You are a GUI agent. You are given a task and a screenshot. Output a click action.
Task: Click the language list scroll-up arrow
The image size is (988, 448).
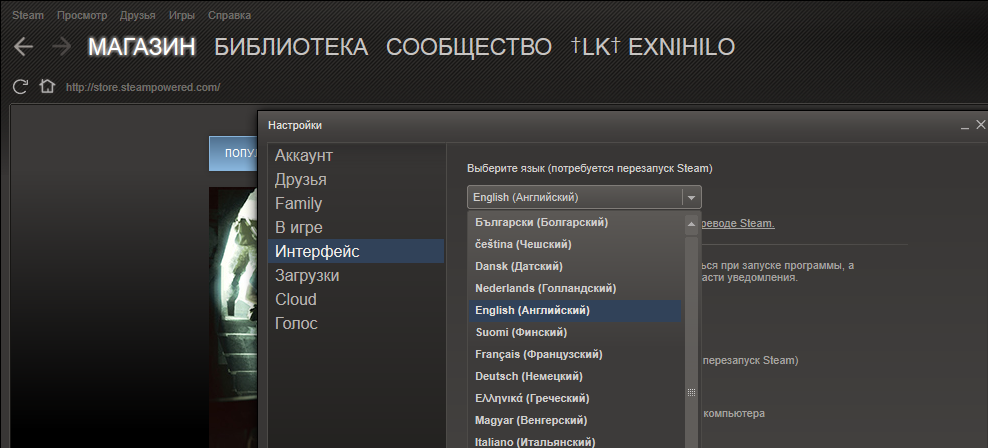[x=691, y=224]
